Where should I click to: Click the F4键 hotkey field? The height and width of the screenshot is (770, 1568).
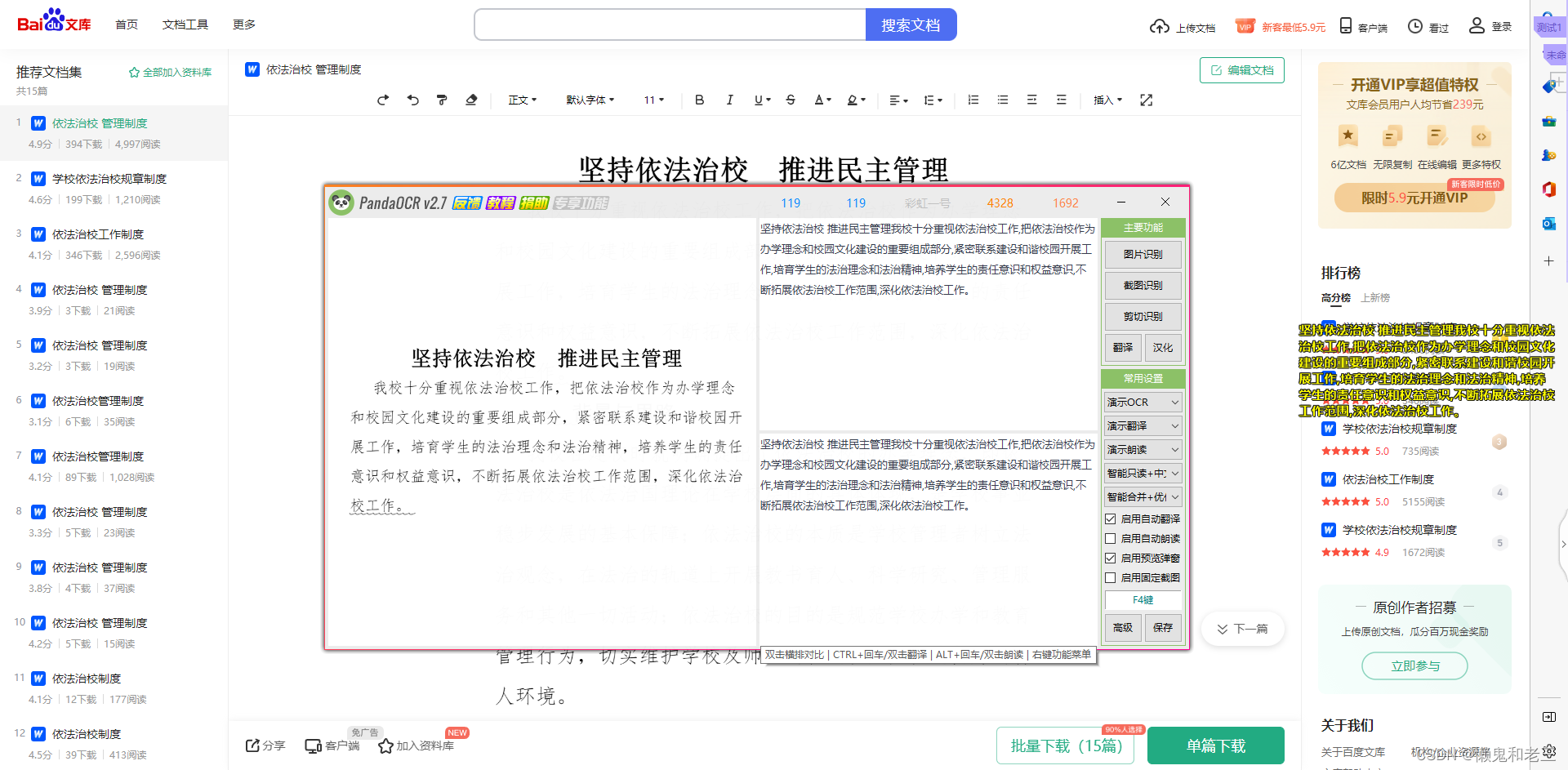[1143, 599]
